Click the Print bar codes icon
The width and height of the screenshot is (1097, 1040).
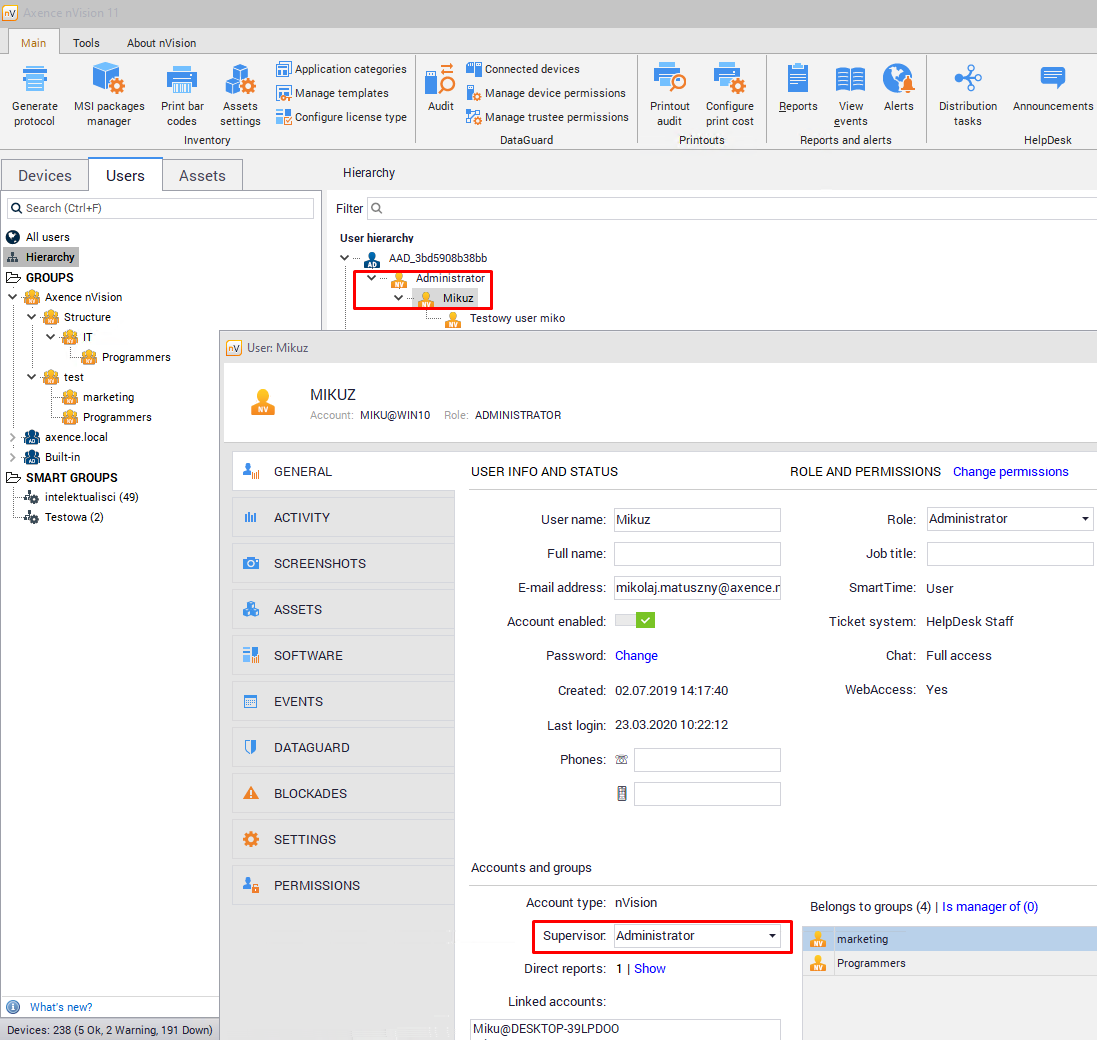point(182,80)
